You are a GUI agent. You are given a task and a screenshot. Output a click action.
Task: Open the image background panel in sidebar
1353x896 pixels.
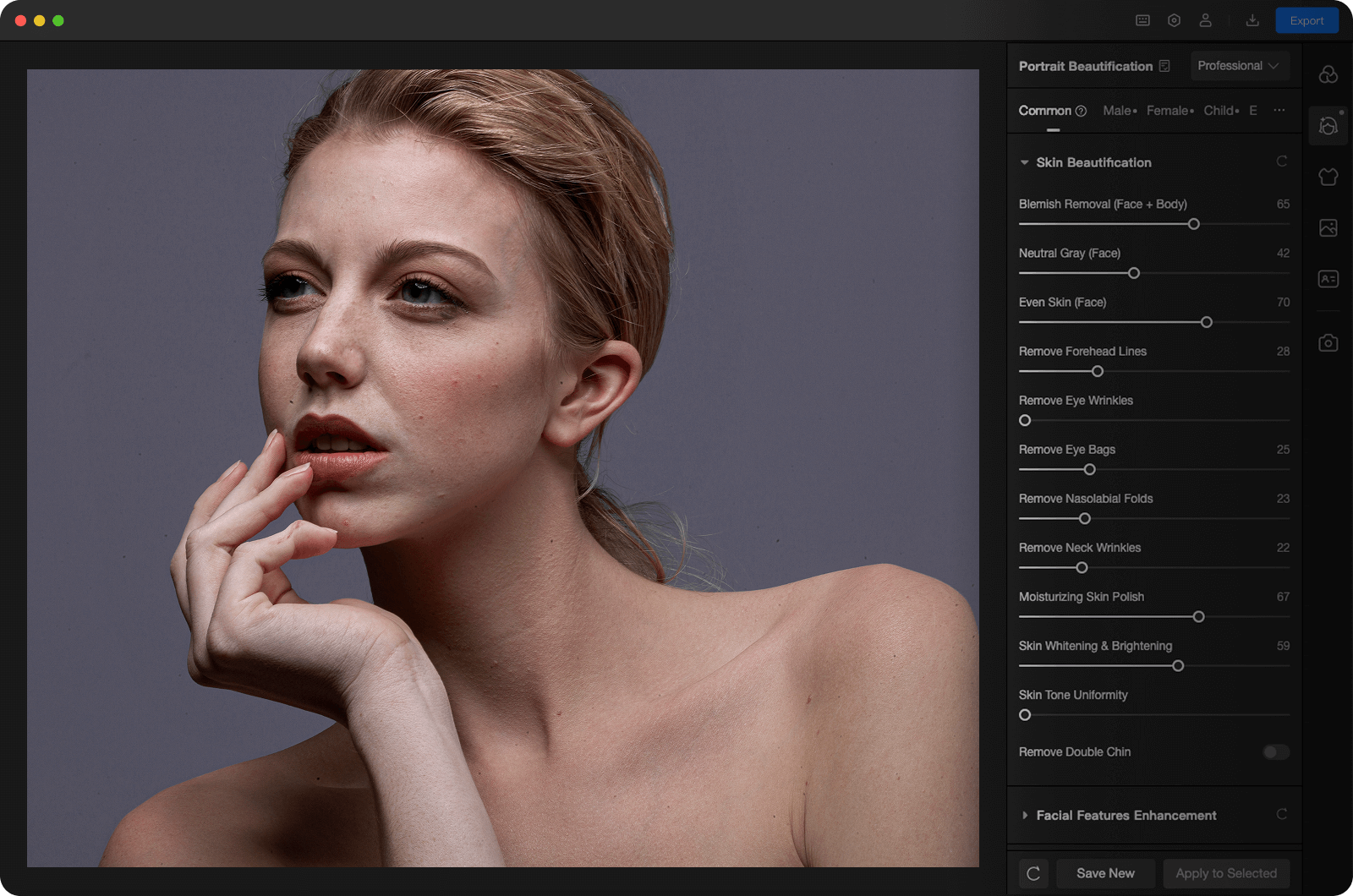1328,227
